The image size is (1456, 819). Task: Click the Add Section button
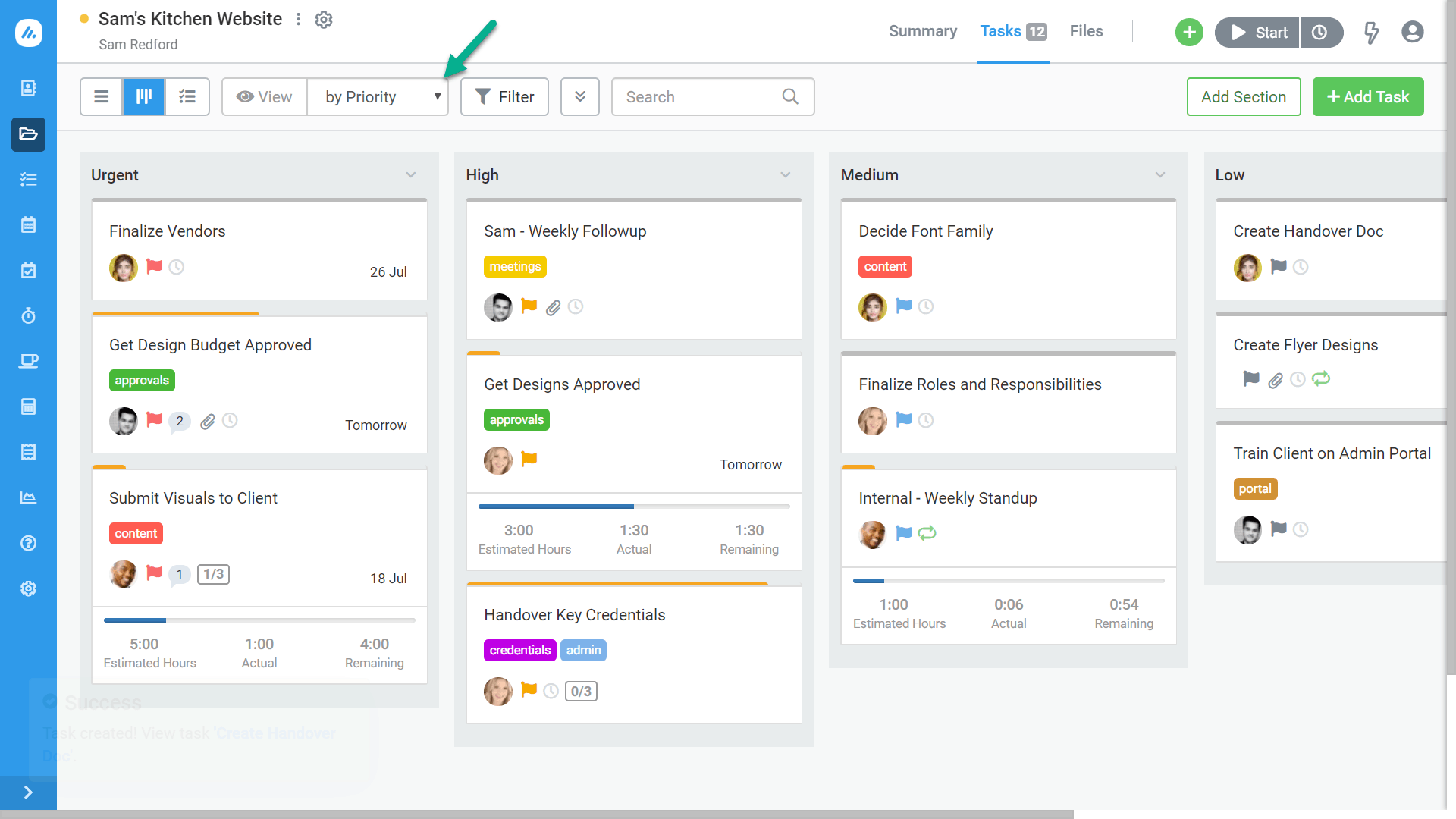1244,96
